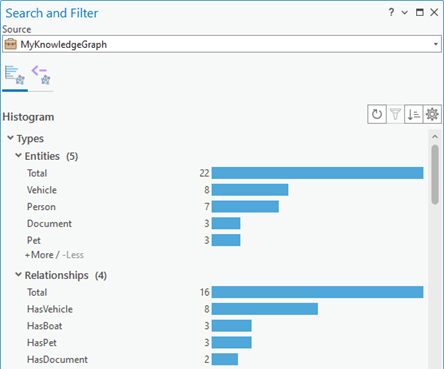This screenshot has width=444, height=369.
Task: Select the HasVehicle relationship bar
Action: coord(265,309)
